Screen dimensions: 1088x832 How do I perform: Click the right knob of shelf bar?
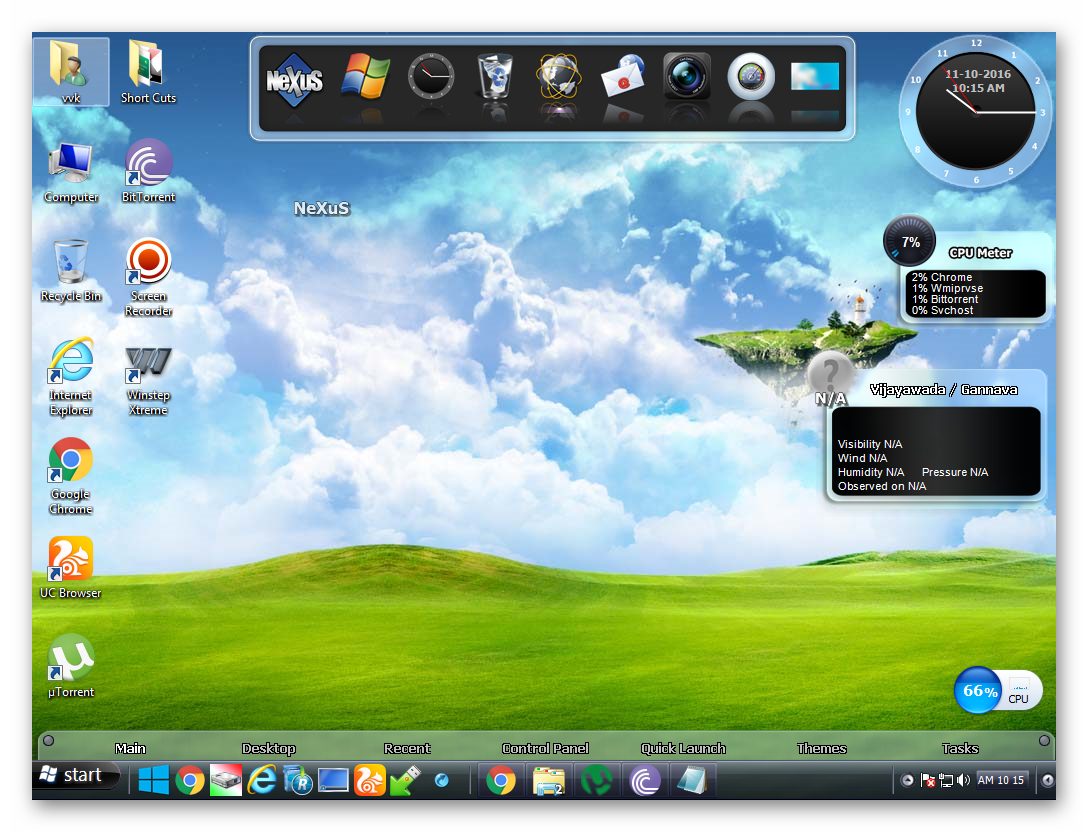click(1044, 740)
